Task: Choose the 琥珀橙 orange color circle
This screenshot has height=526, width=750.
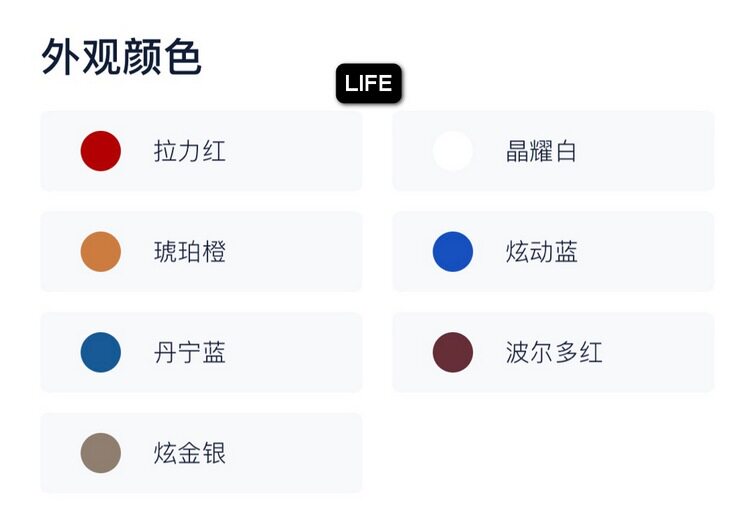Action: pyautogui.click(x=101, y=252)
